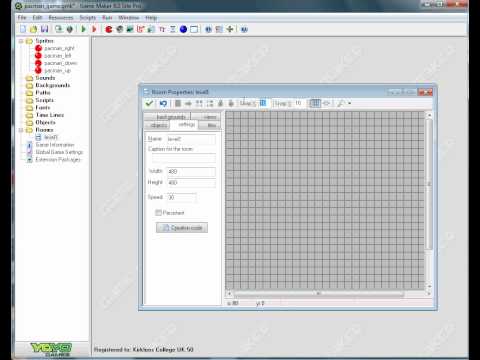Lock all instances in the room
The height and width of the screenshot is (360, 480).
pyautogui.click(x=220, y=103)
